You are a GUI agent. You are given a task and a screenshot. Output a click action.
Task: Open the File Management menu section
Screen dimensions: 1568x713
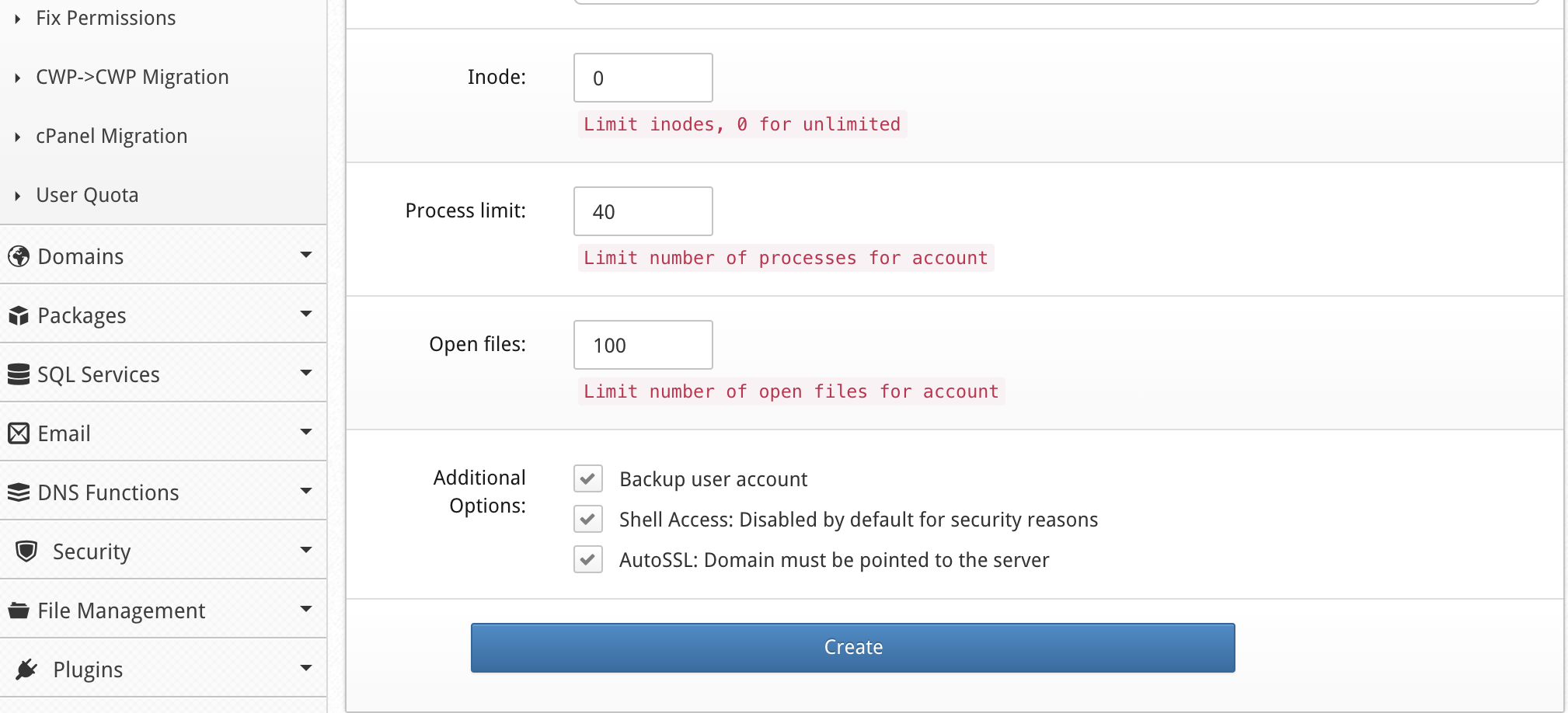pyautogui.click(x=163, y=610)
